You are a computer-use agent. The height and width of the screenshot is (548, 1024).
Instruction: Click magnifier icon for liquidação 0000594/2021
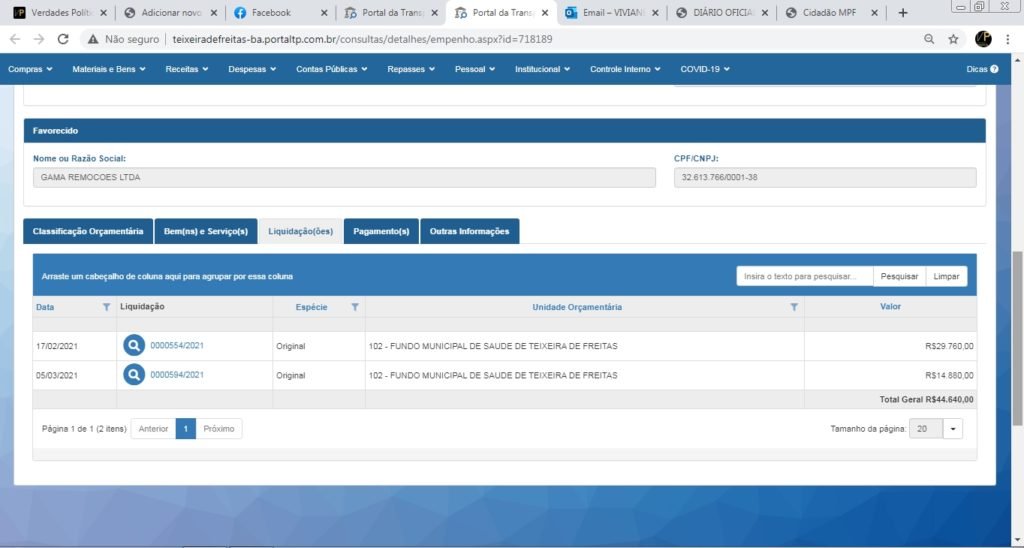tap(134, 375)
